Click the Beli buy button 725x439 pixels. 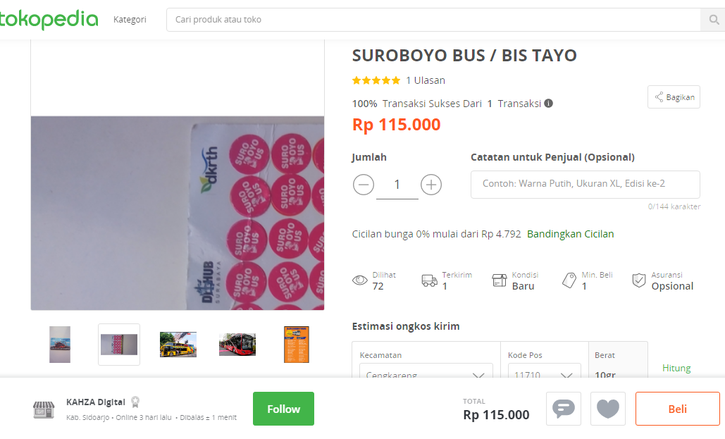pos(677,408)
